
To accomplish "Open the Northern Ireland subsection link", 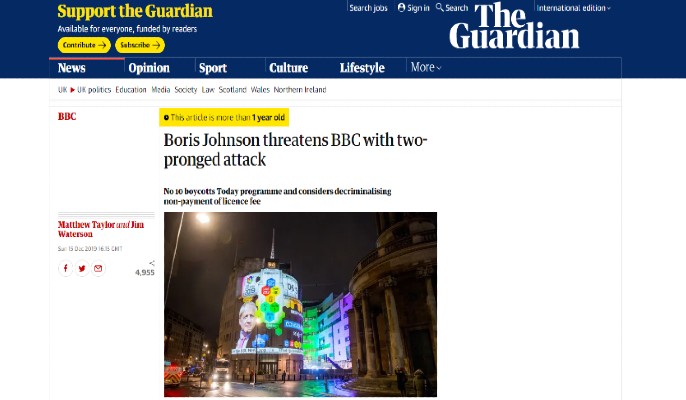I will [x=300, y=90].
